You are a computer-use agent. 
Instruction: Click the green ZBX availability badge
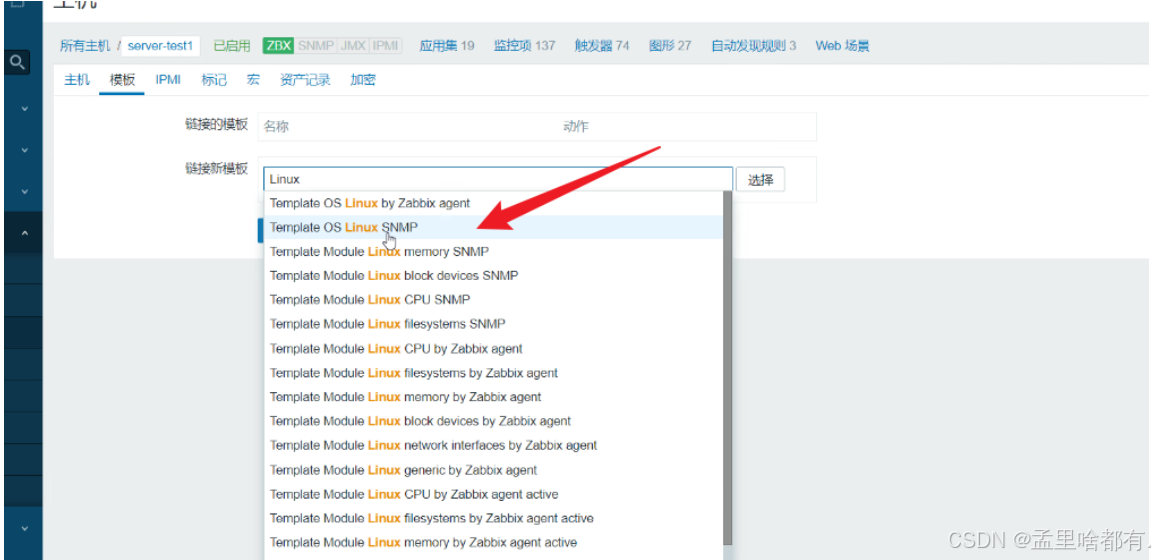click(279, 46)
